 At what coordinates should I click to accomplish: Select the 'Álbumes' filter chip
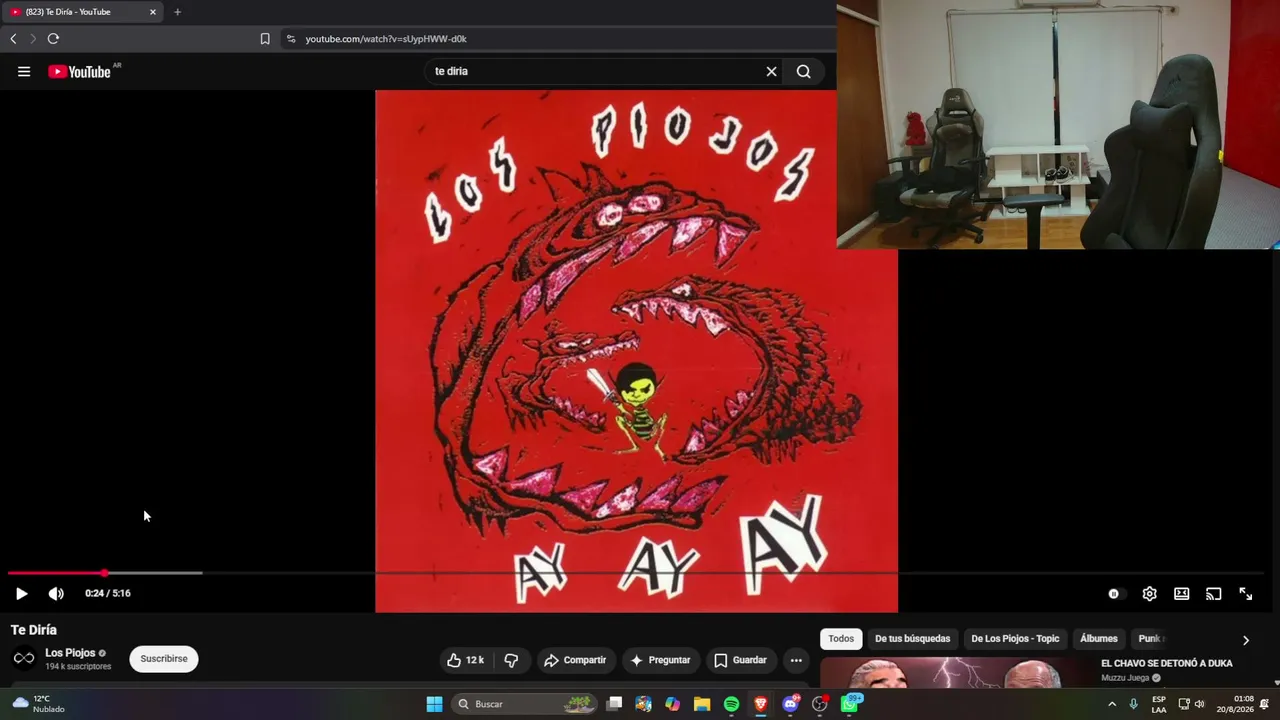coord(1098,639)
